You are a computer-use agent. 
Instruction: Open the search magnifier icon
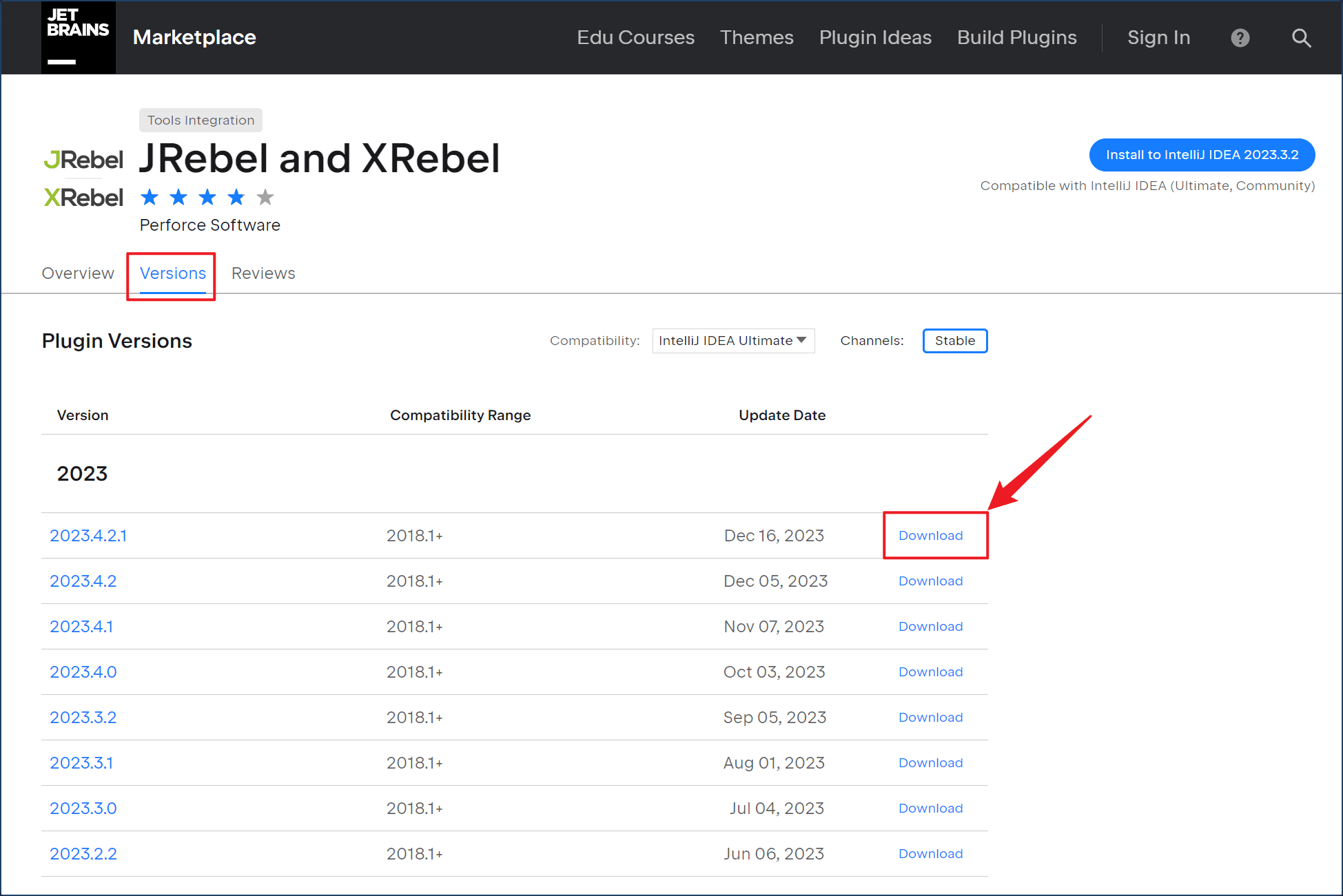point(1301,38)
